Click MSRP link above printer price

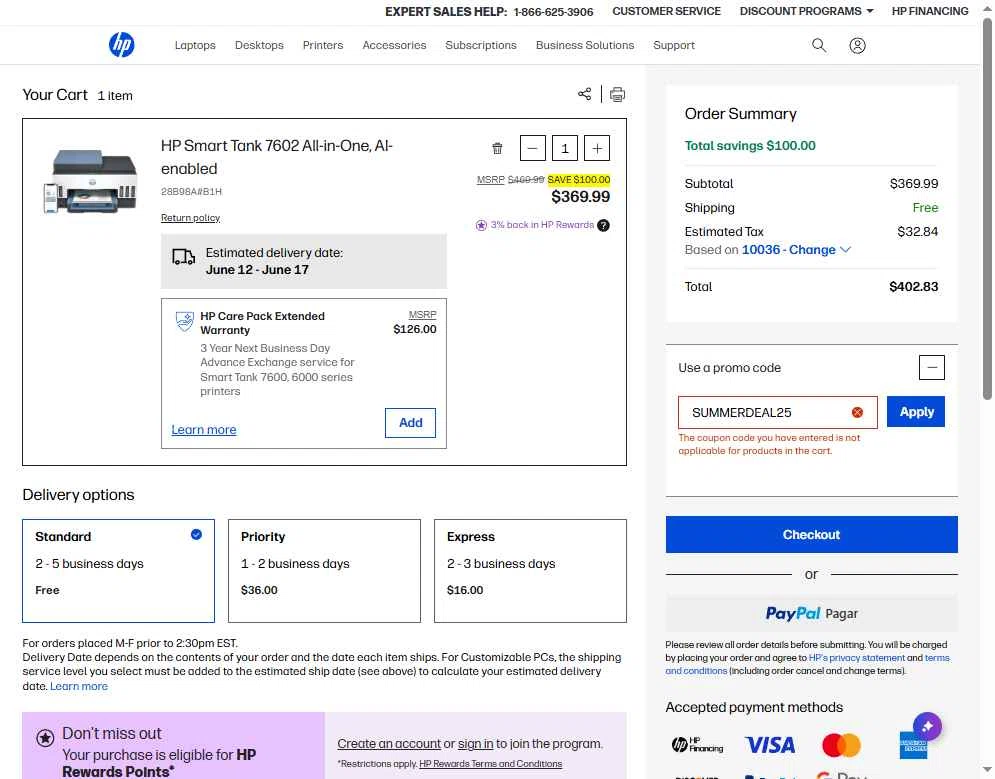pos(491,180)
